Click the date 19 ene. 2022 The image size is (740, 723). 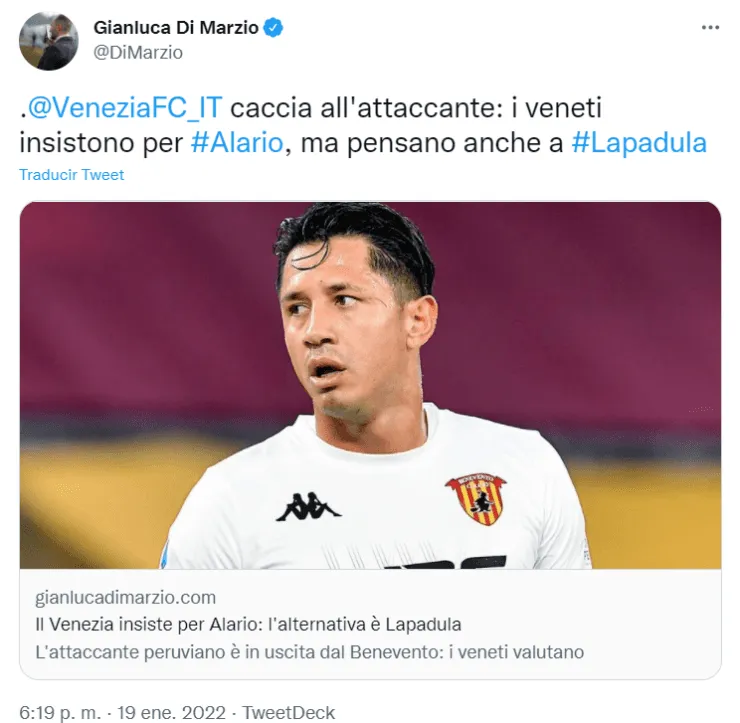[x=172, y=712]
